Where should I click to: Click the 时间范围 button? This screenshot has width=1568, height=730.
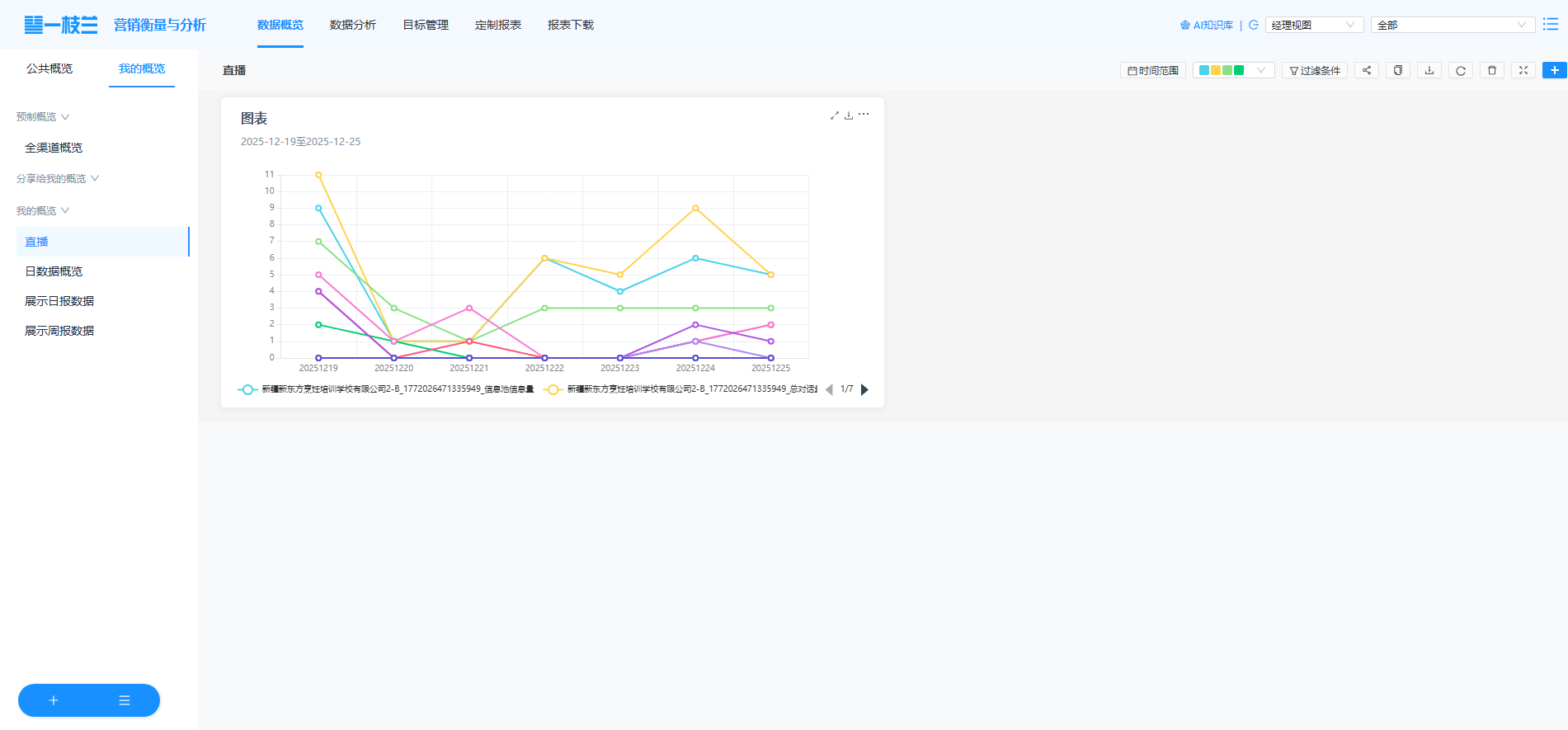click(x=1153, y=71)
